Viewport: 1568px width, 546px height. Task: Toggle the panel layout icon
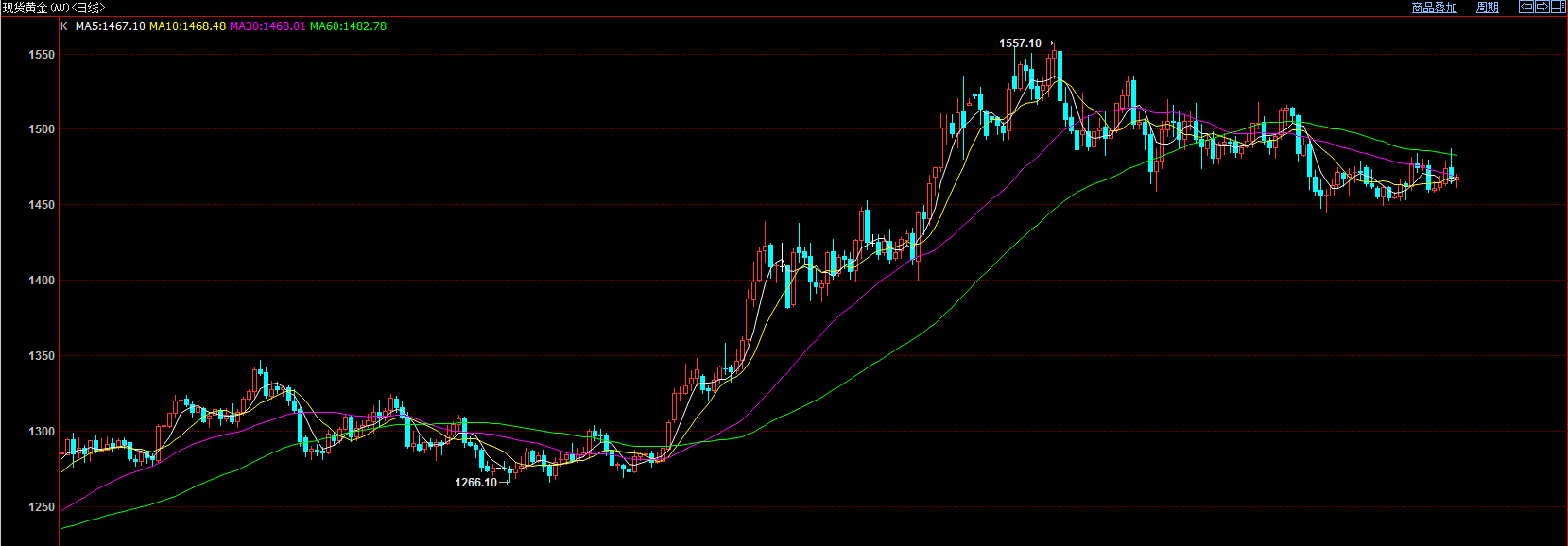click(1558, 7)
